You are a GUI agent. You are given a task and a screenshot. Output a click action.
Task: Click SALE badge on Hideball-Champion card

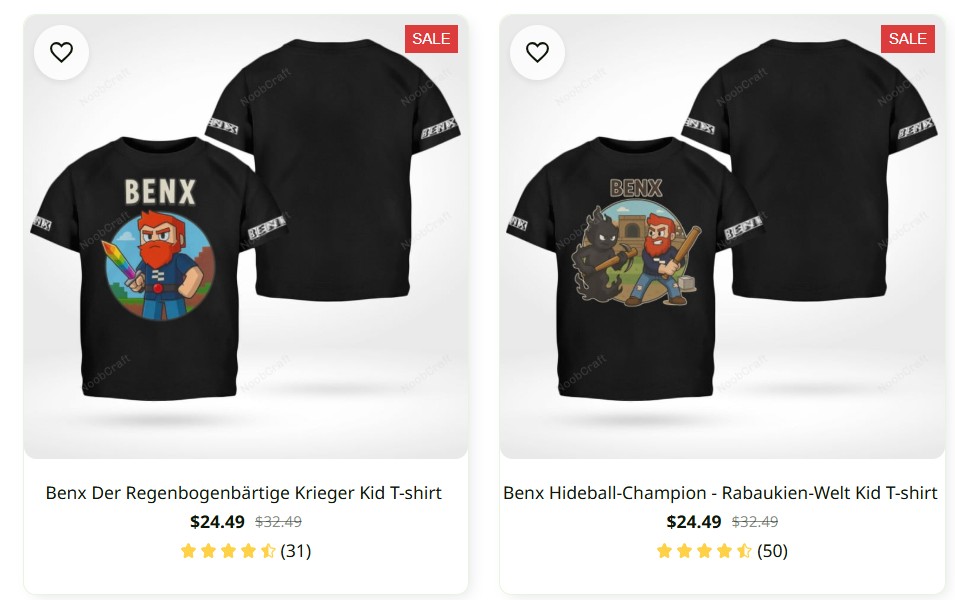pos(907,39)
